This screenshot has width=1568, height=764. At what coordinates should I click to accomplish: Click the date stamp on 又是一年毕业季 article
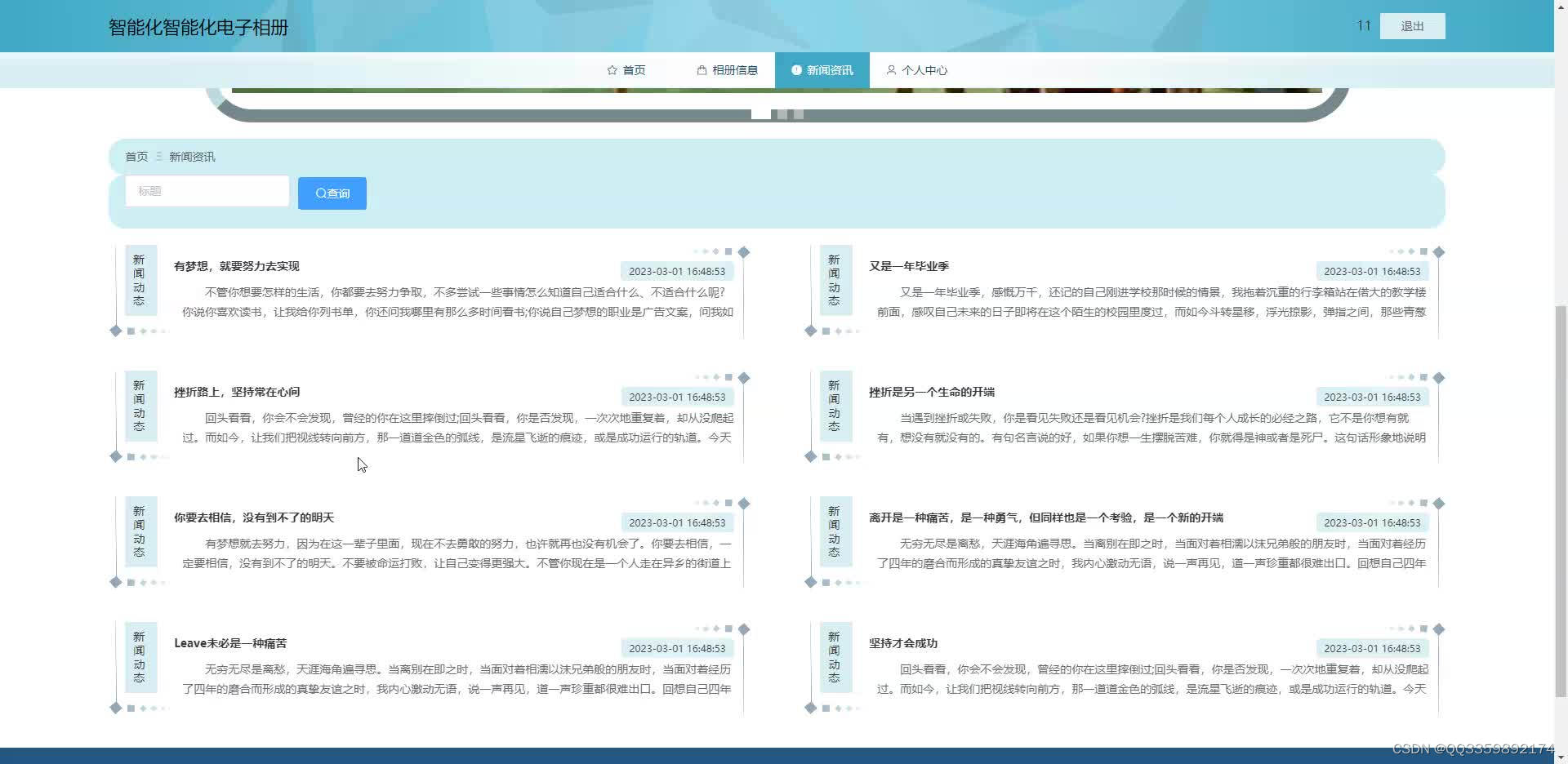pos(1372,272)
